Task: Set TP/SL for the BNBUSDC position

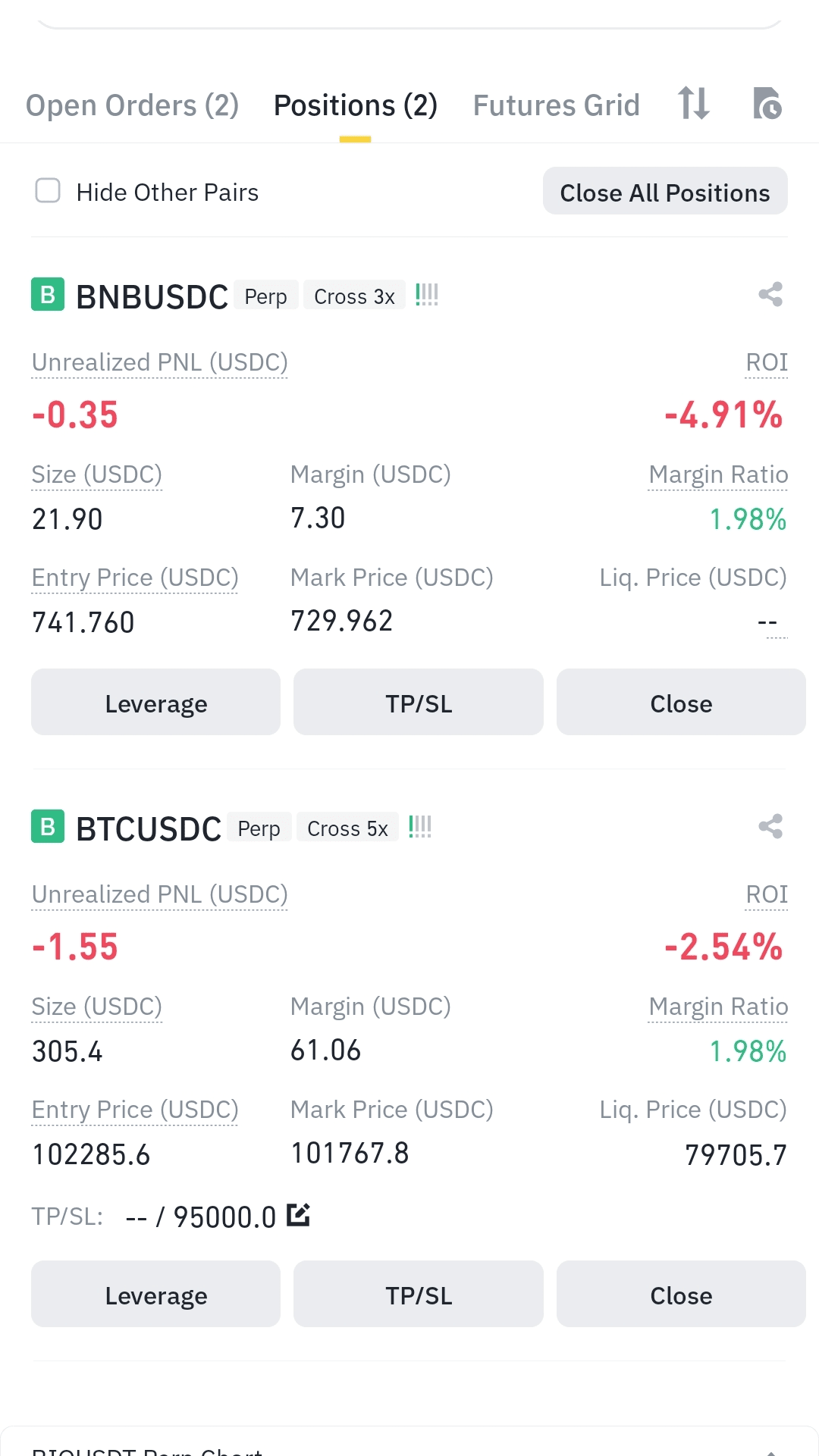Action: (x=419, y=702)
